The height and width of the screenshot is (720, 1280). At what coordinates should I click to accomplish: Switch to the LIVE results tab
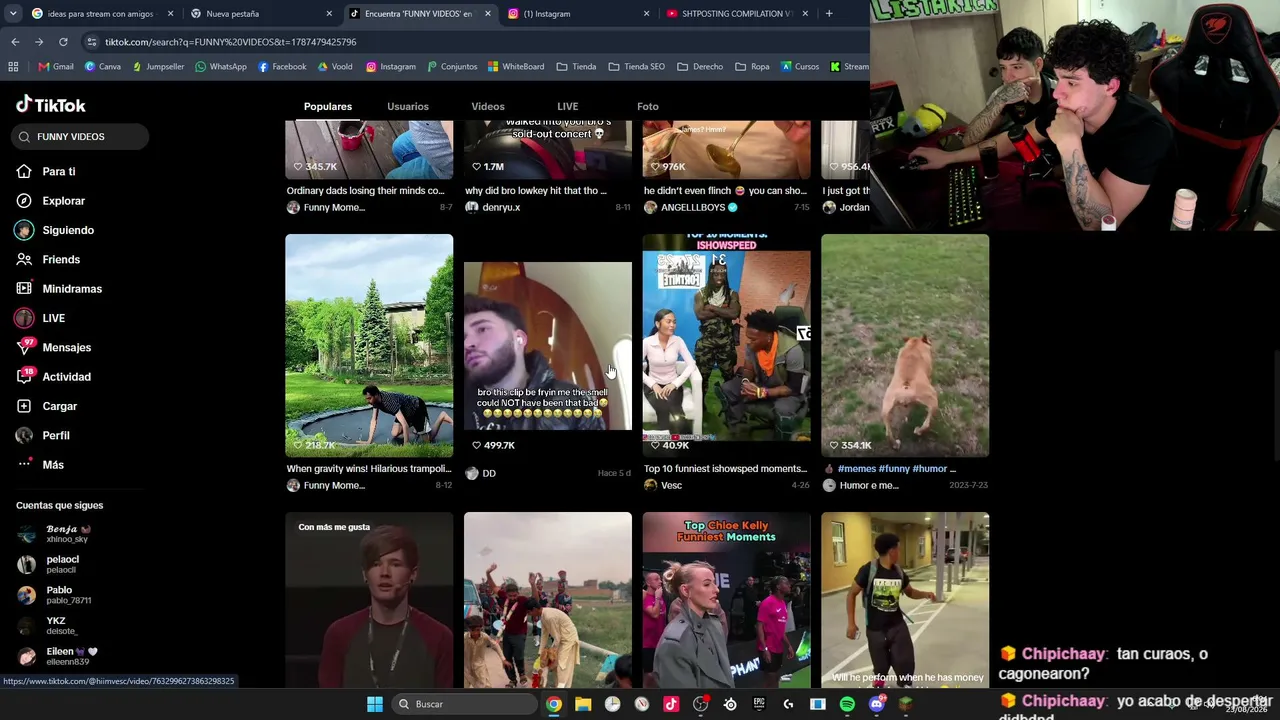point(568,106)
